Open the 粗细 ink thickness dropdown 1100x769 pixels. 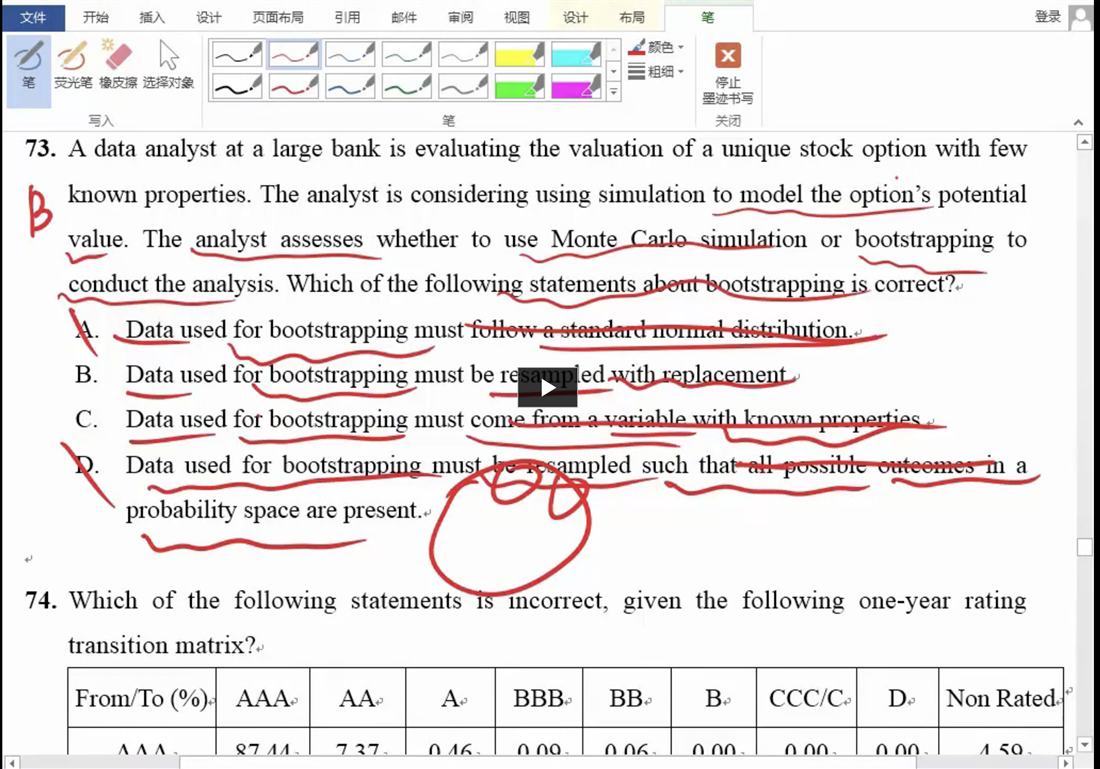pos(656,72)
